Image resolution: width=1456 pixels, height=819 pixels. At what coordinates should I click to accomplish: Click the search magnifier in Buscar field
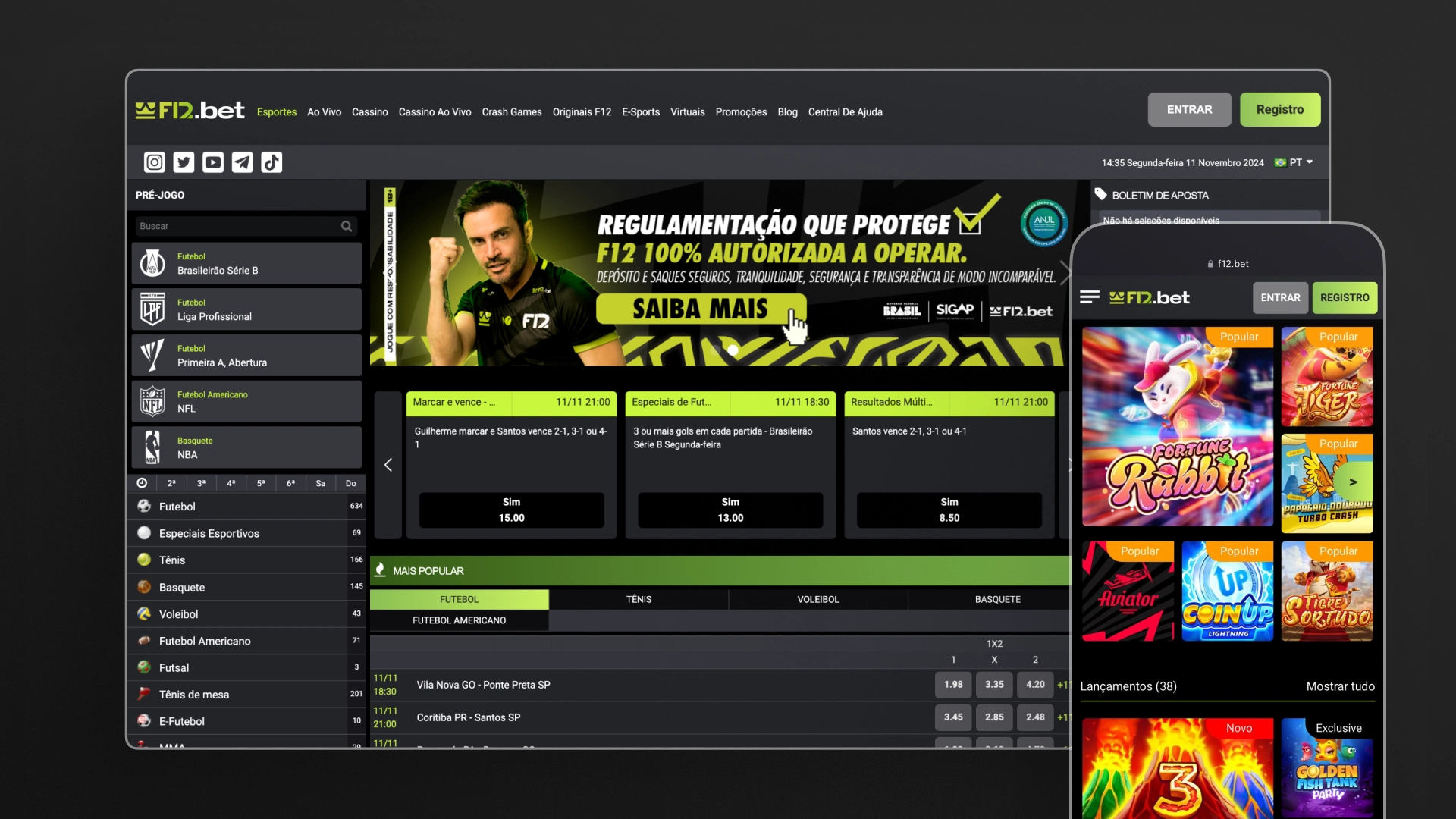point(347,226)
